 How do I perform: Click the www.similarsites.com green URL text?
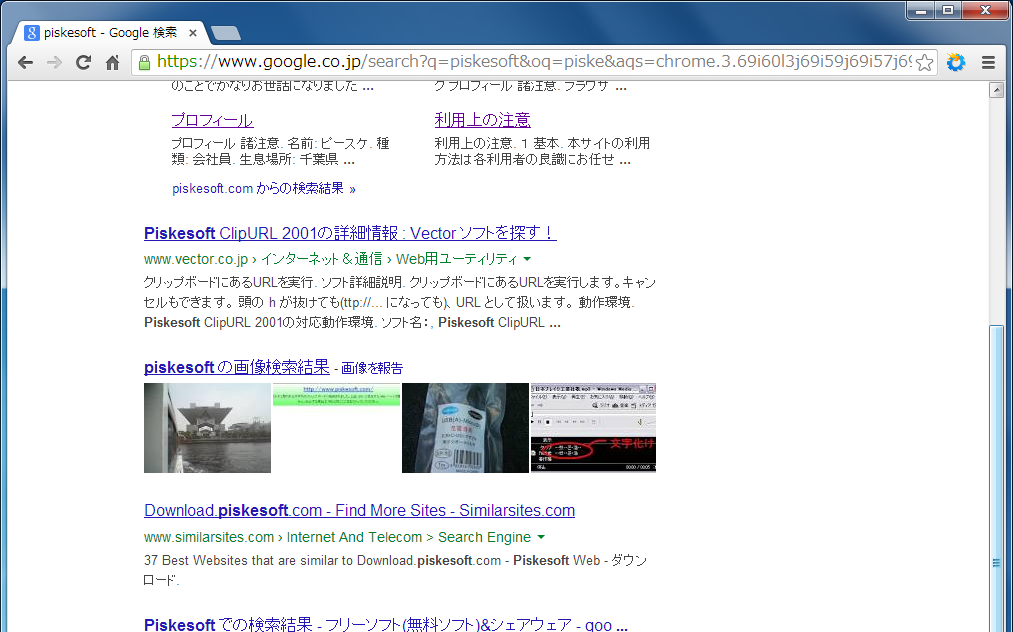click(x=209, y=538)
